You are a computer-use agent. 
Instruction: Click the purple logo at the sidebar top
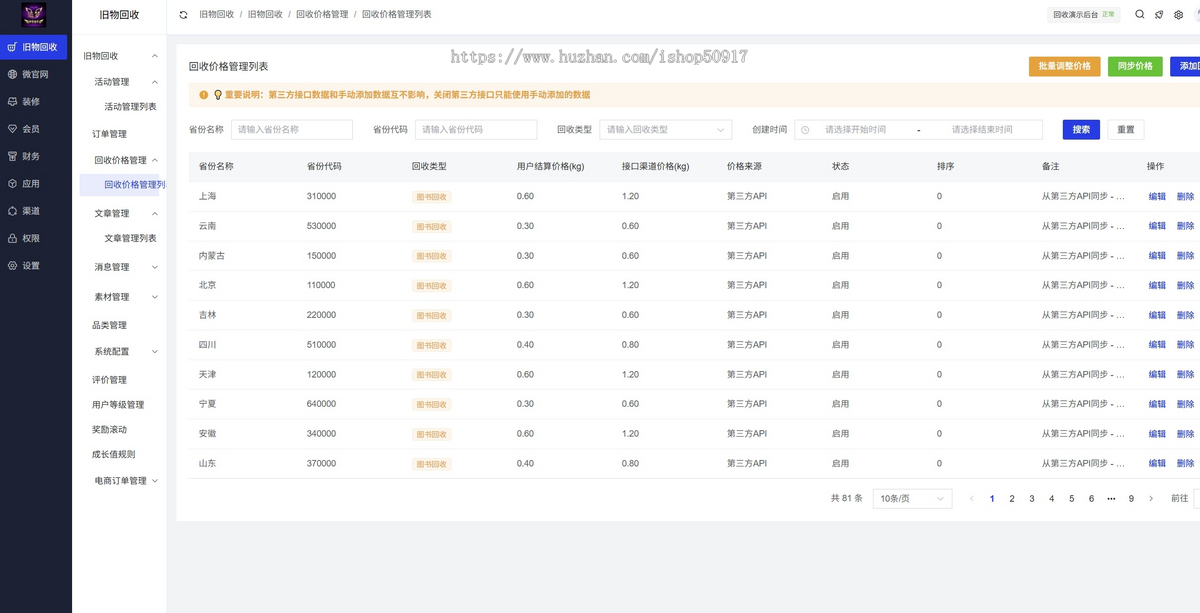point(34,15)
